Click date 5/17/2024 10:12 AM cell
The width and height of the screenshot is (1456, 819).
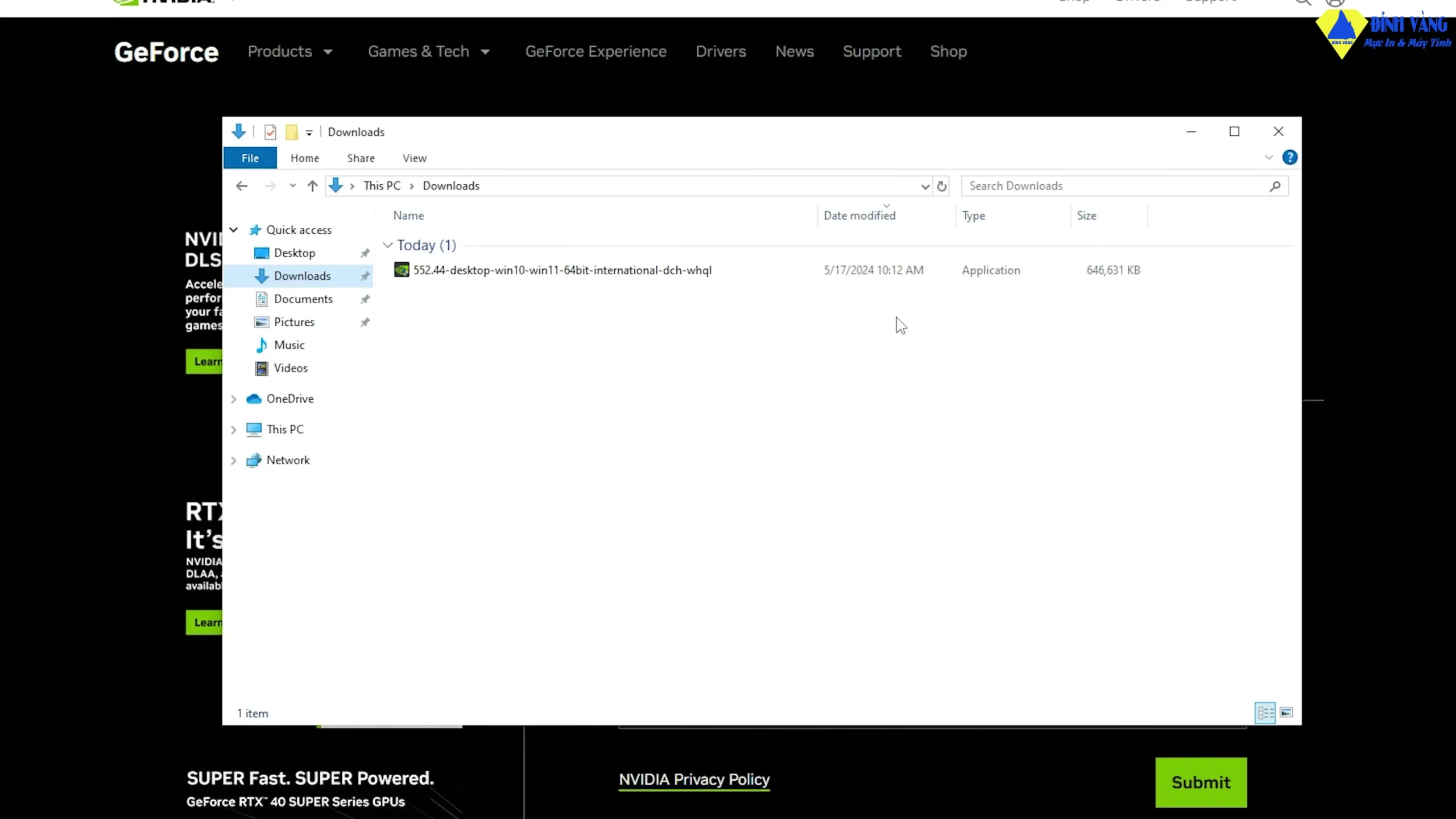click(x=874, y=270)
